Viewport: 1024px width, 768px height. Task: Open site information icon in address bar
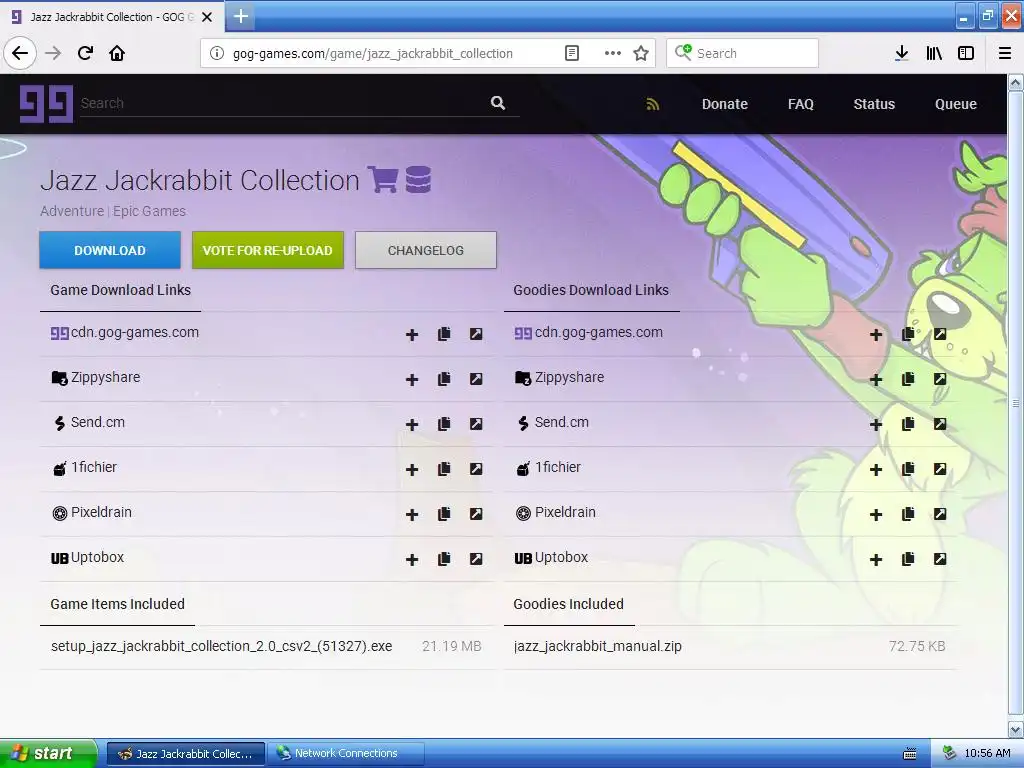coord(217,53)
